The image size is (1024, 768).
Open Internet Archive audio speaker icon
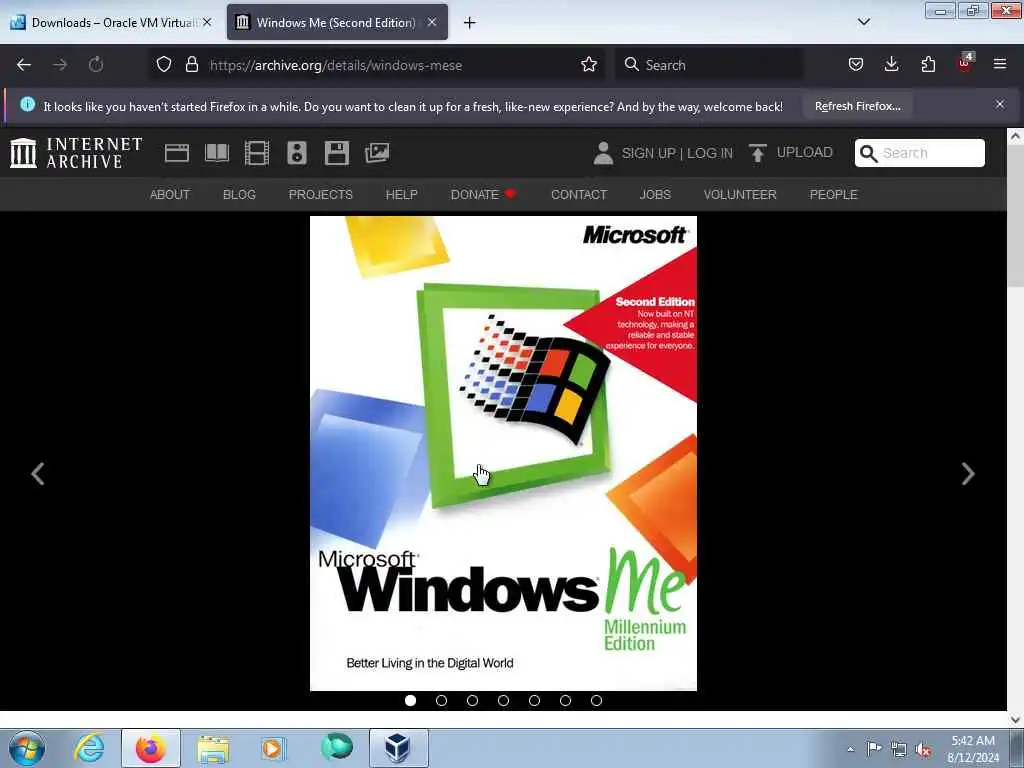296,153
